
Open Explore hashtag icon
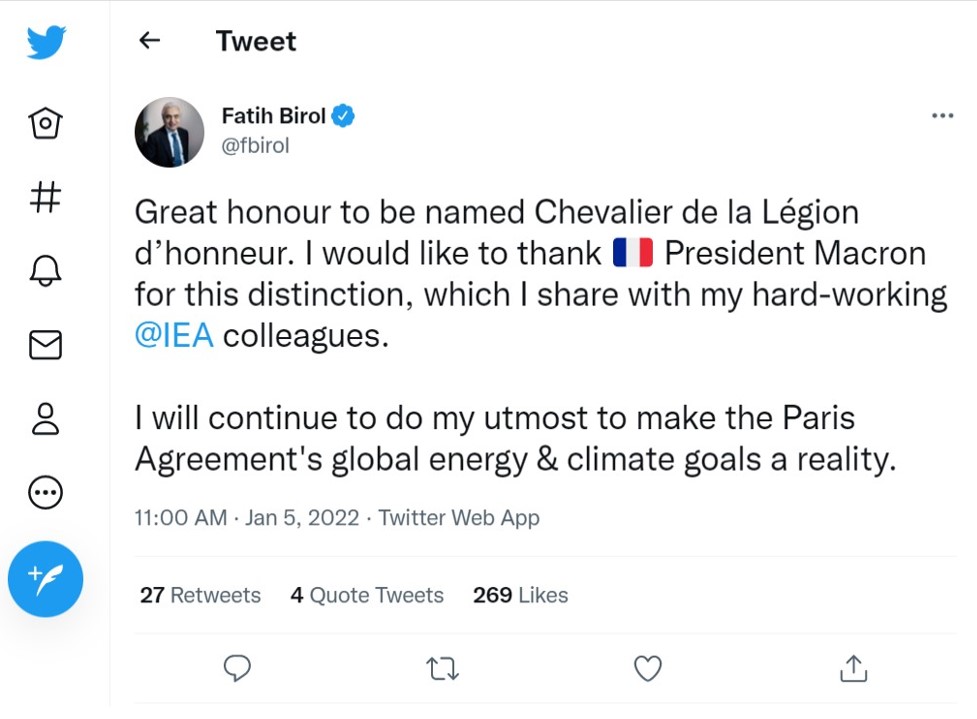(x=46, y=196)
